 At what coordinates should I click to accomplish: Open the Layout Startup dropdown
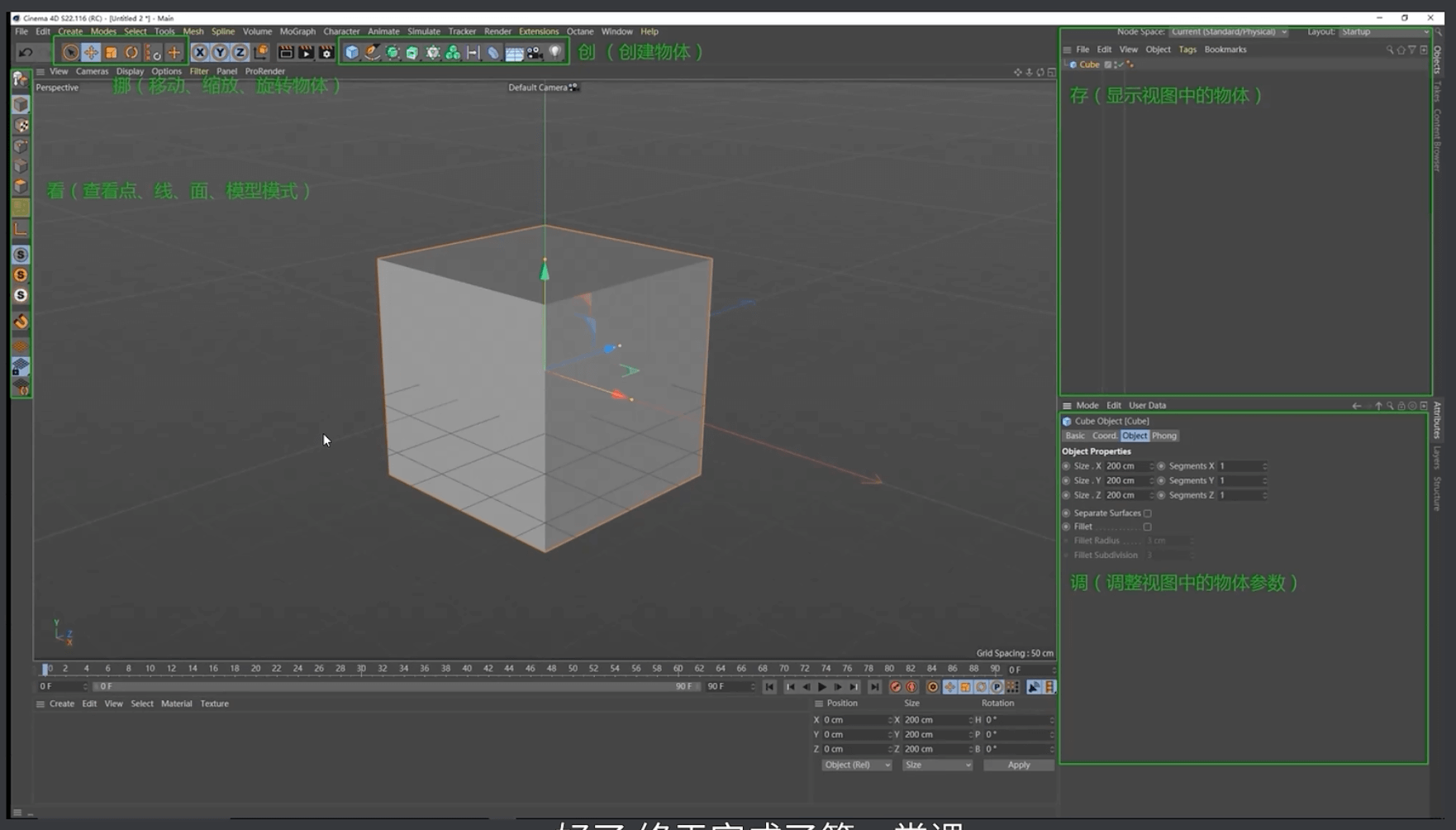1384,31
